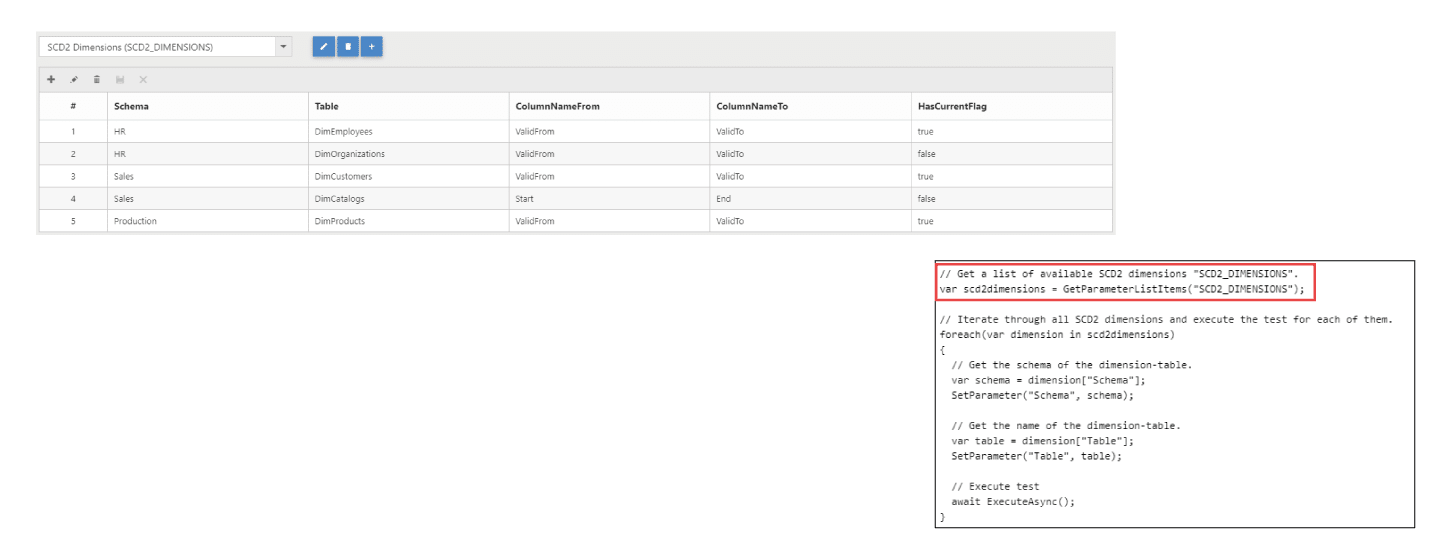Click the # column header
Viewport: 1451px width, 559px height.
coord(73,106)
